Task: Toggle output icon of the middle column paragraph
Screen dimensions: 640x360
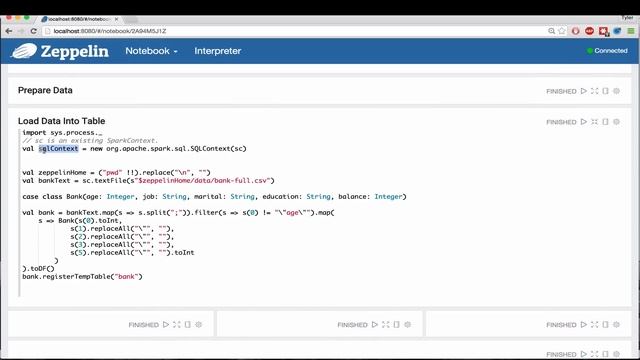Action: [x=397, y=324]
